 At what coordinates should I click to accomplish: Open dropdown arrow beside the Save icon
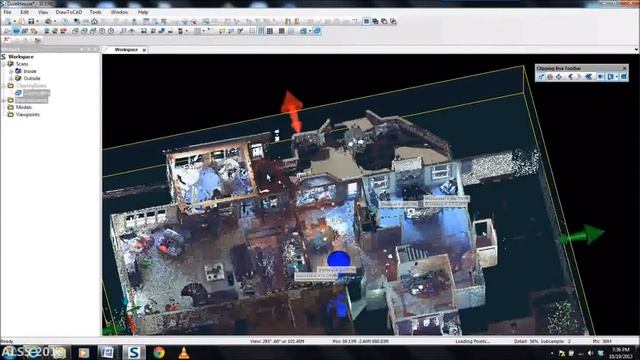pos(37,21)
